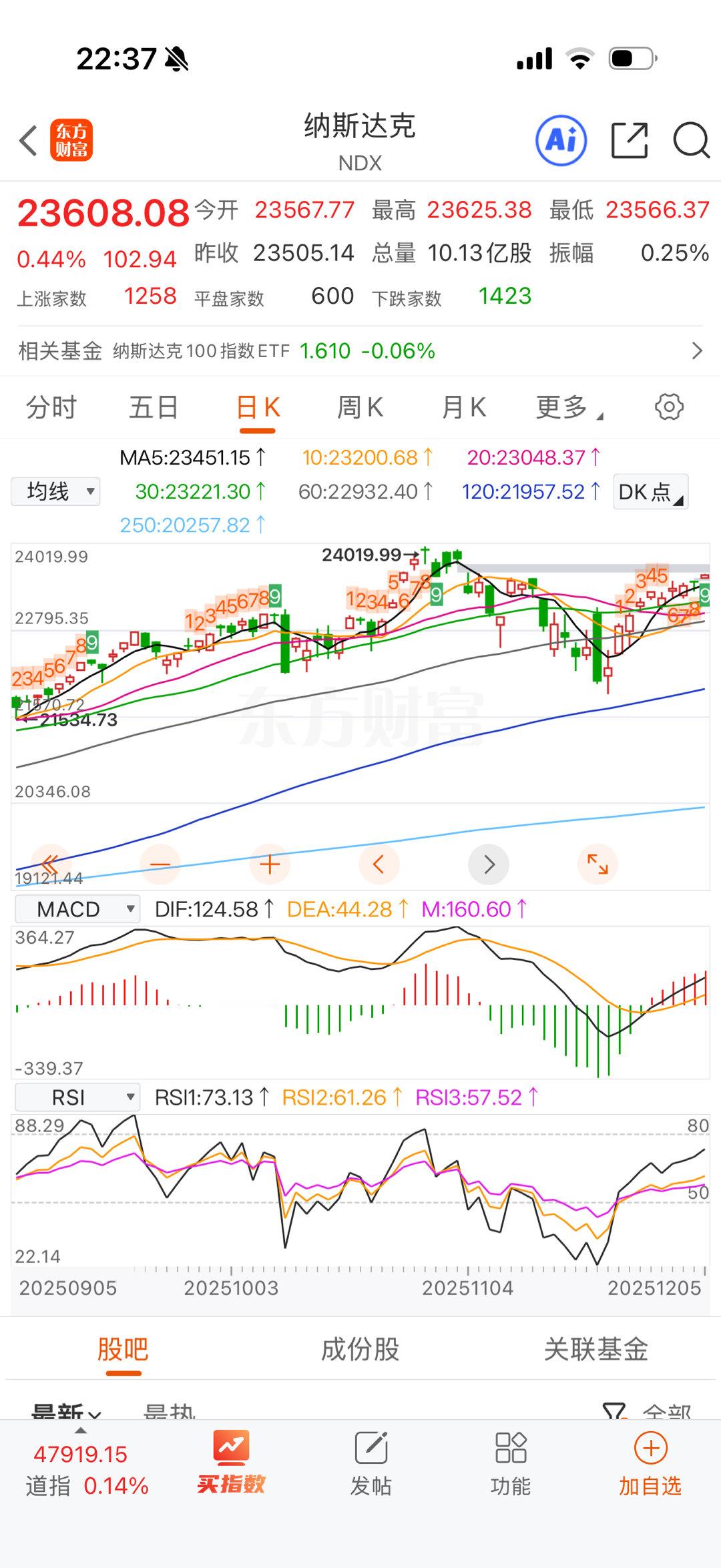
Task: Open the 成份股 tab
Action: point(360,1349)
